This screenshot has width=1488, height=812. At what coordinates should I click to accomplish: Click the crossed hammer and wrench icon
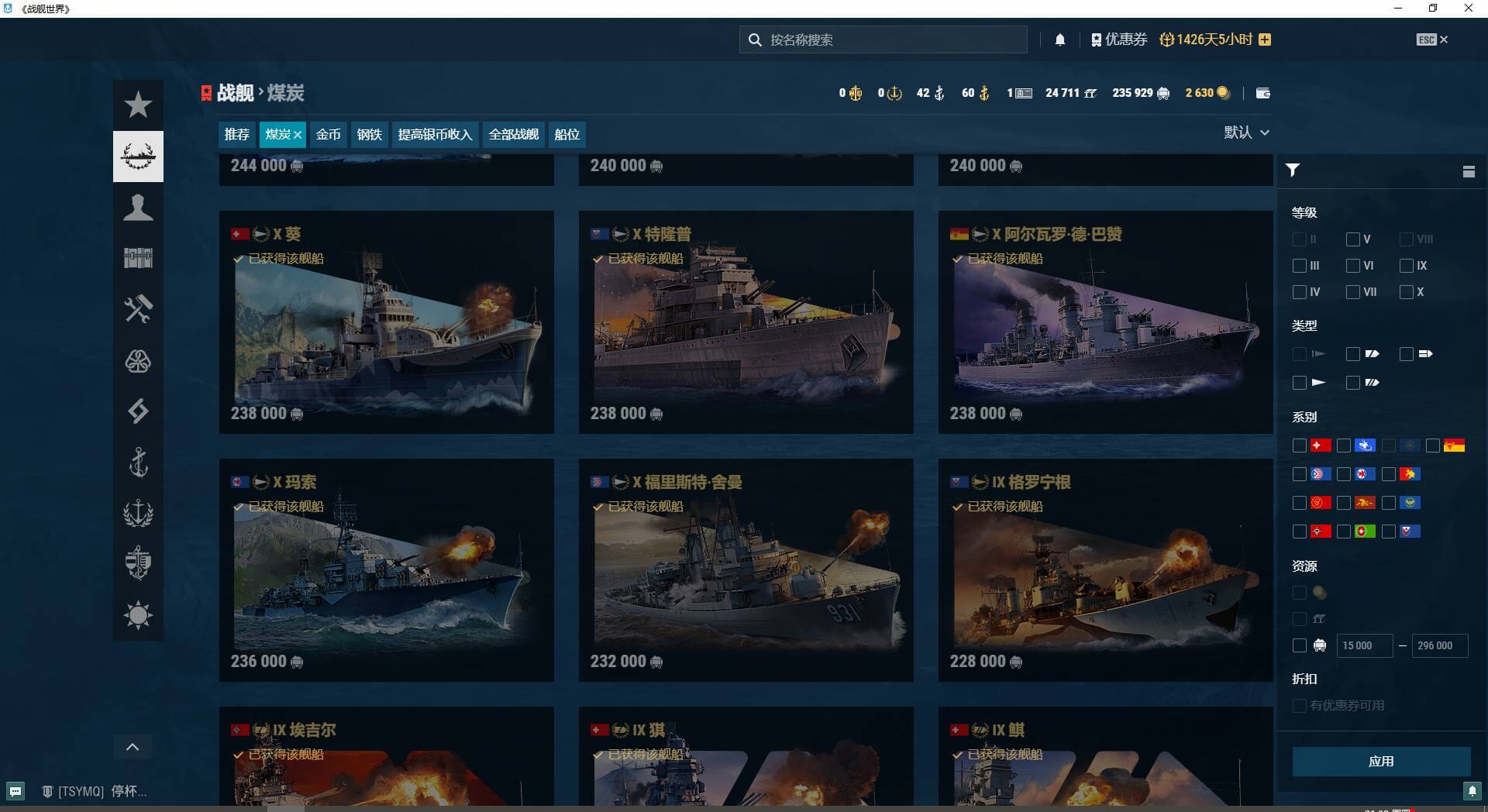point(138,309)
